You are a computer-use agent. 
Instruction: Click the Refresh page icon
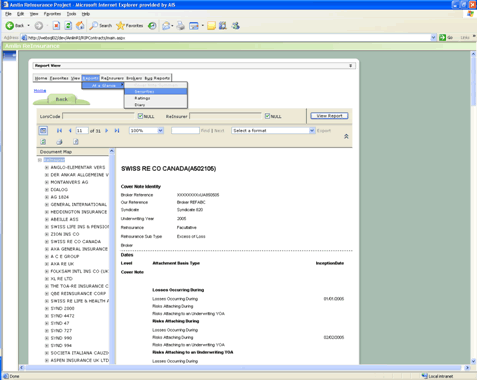tap(68, 26)
